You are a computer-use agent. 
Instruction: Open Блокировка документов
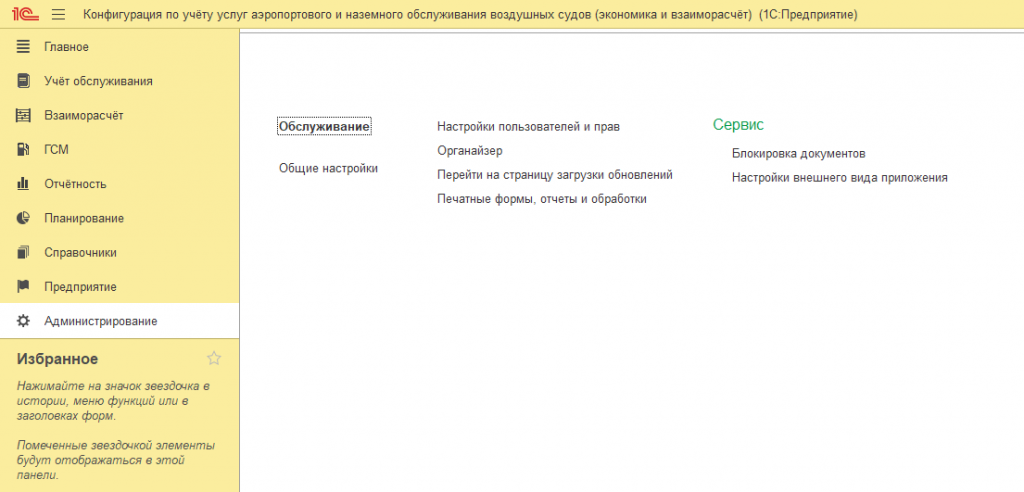click(799, 154)
